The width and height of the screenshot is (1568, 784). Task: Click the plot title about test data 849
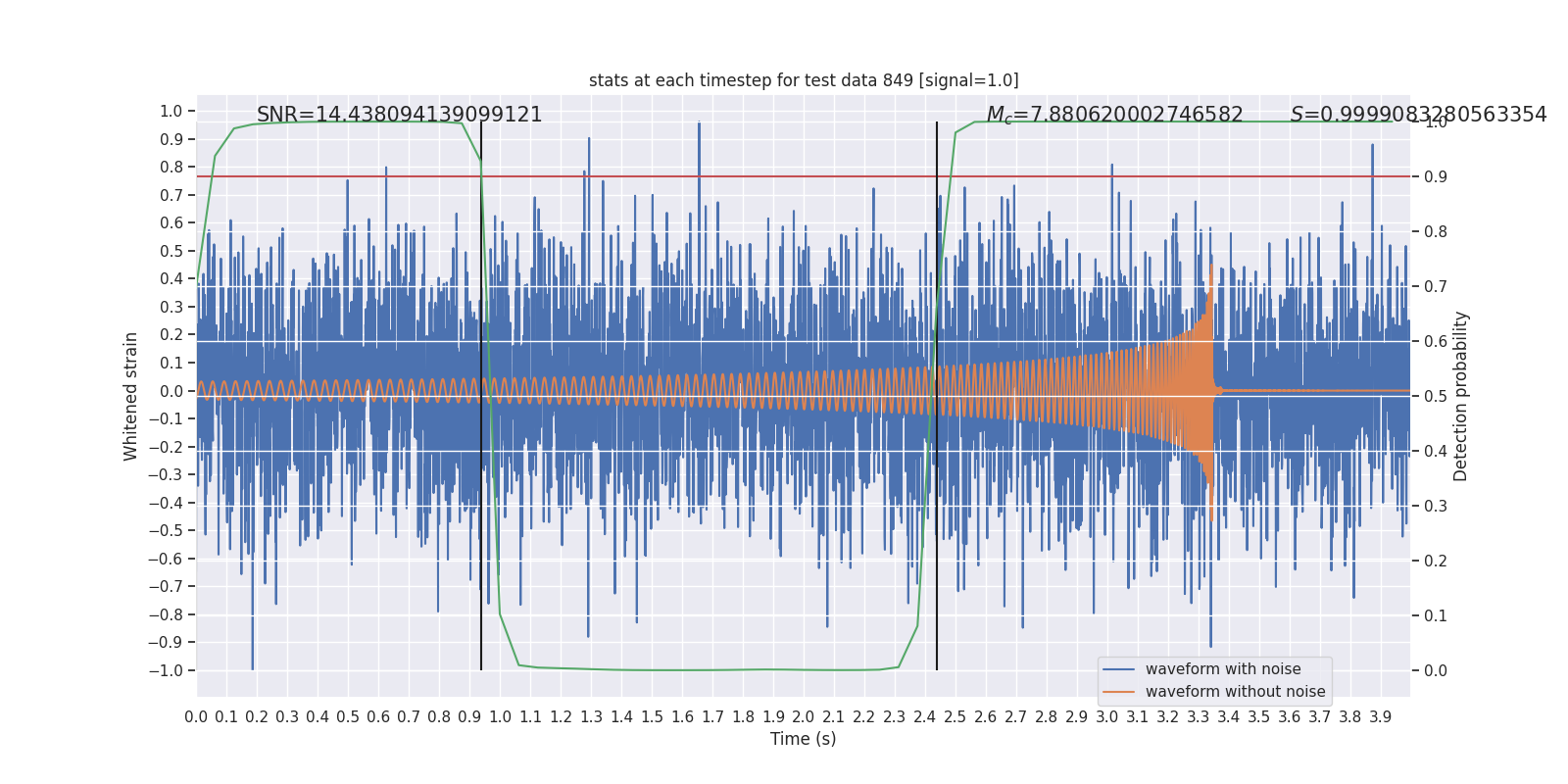[x=804, y=80]
